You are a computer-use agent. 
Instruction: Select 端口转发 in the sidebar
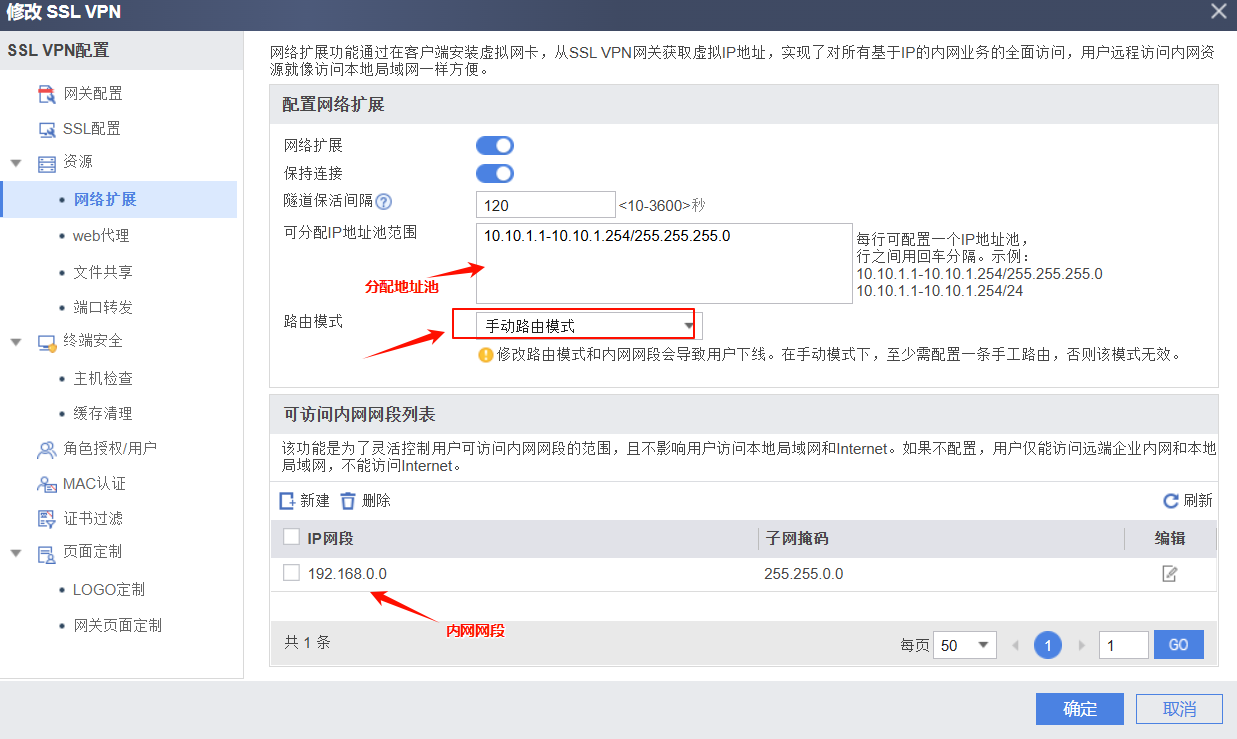pos(103,307)
